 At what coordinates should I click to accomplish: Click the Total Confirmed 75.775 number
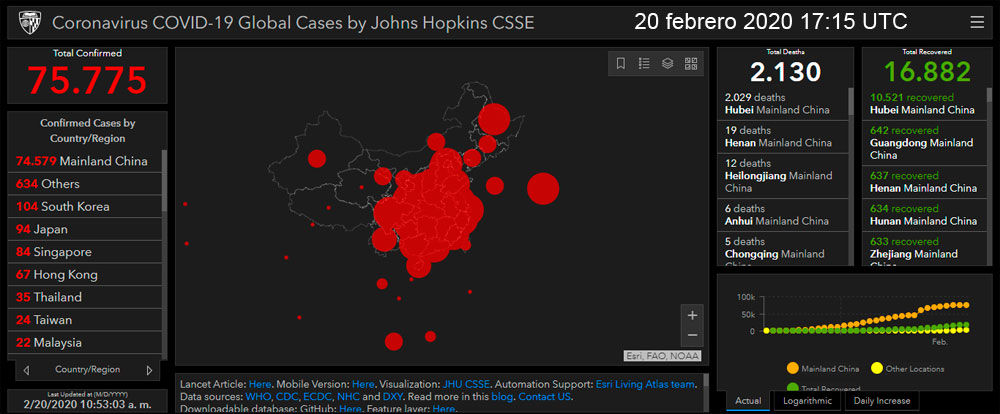pos(87,80)
